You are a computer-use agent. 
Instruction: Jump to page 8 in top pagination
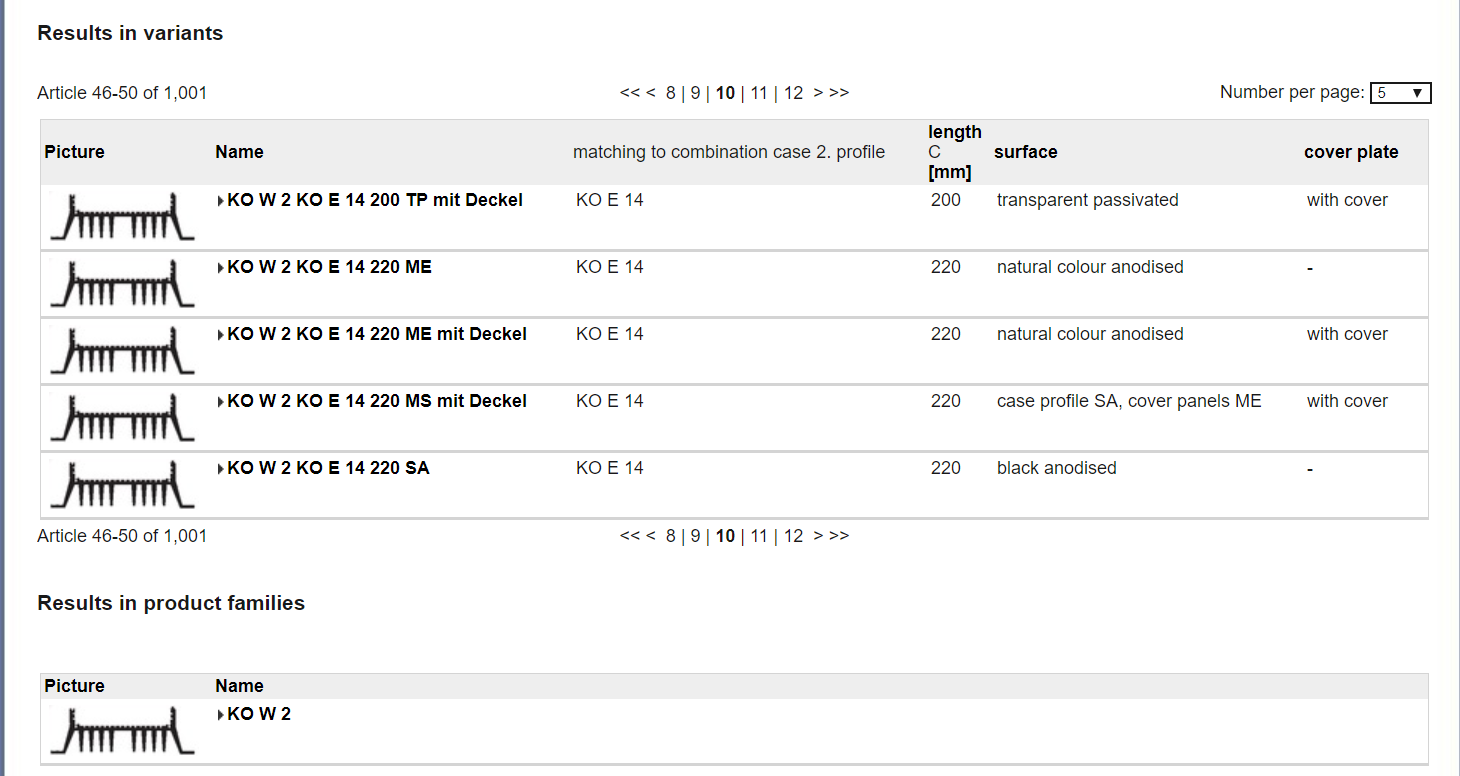coord(671,93)
